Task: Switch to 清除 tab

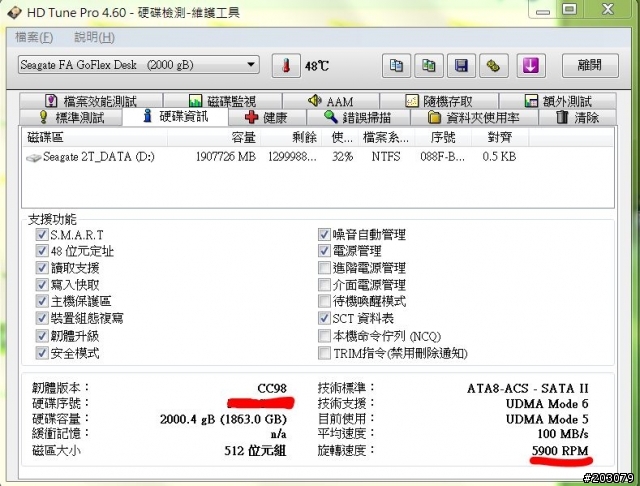Action: click(578, 118)
